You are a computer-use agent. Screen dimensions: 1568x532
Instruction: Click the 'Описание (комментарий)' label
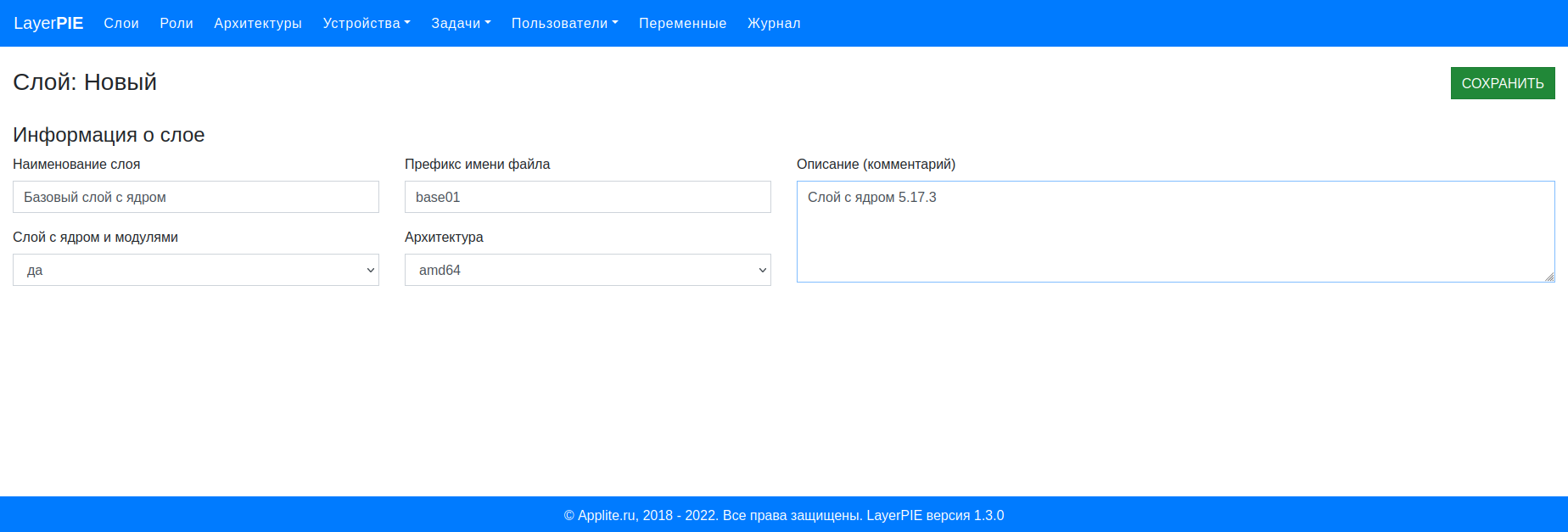pyautogui.click(x=876, y=165)
